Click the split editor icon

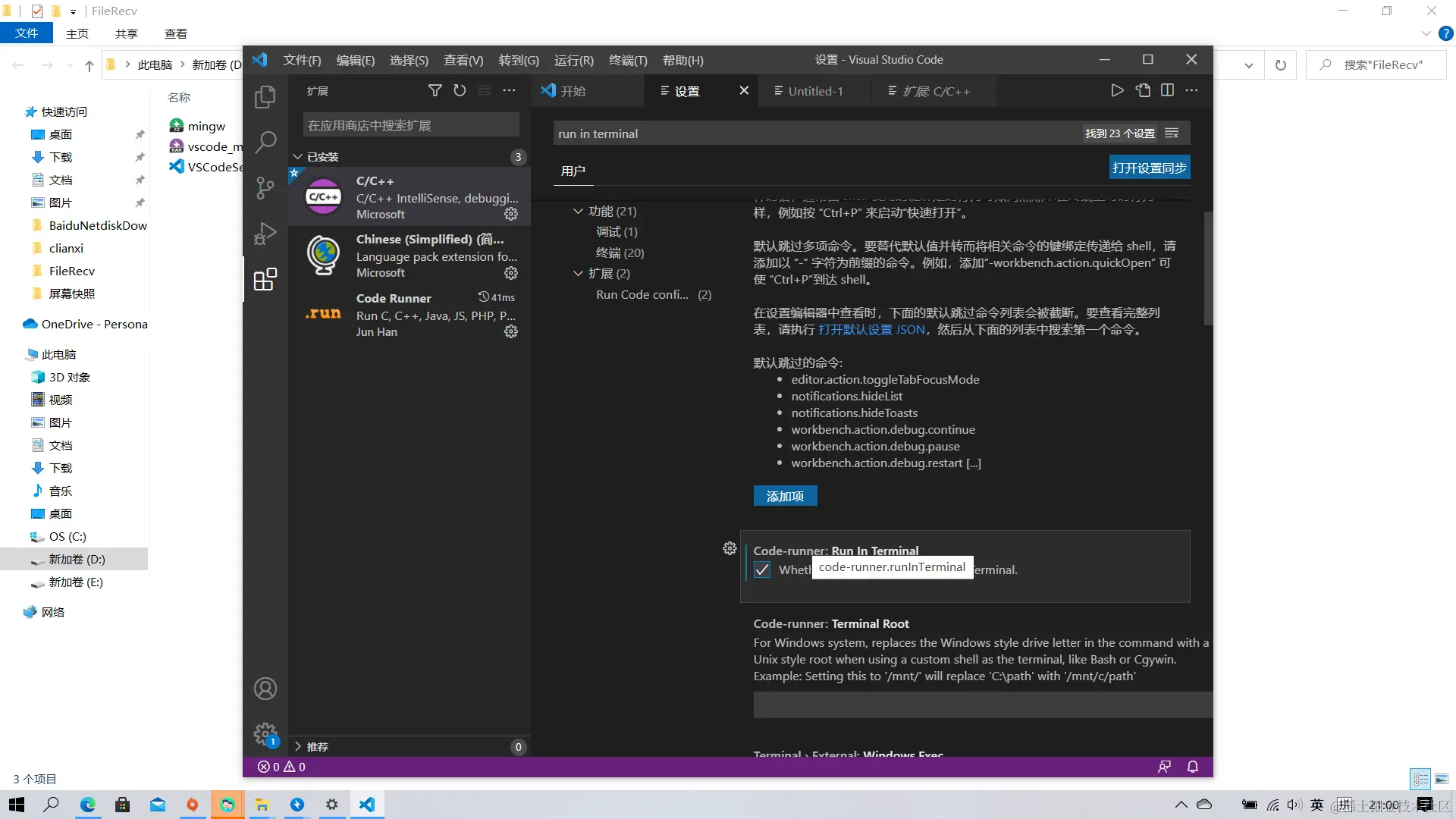click(x=1167, y=90)
